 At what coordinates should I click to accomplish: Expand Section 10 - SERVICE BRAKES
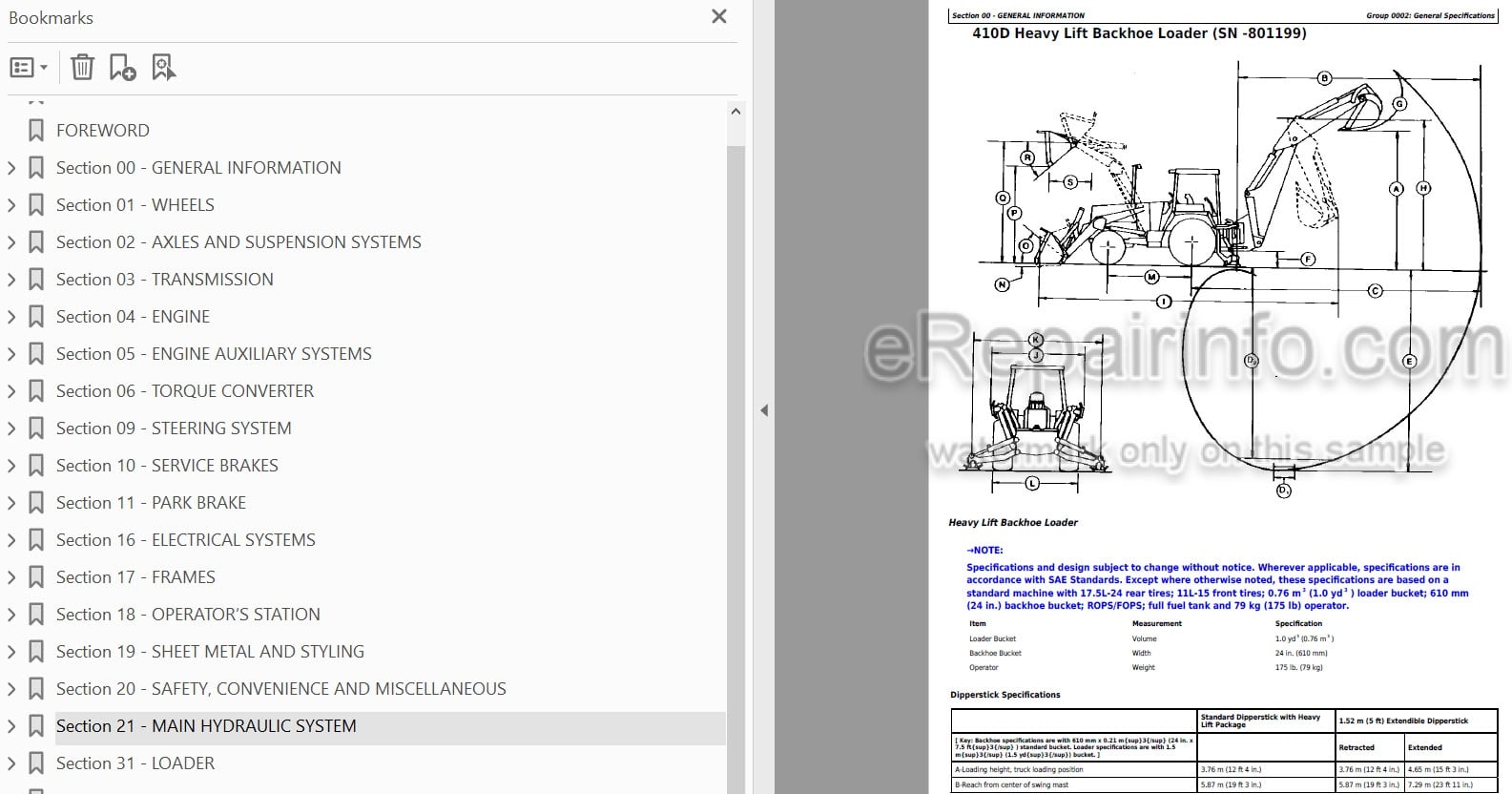pyautogui.click(x=11, y=466)
